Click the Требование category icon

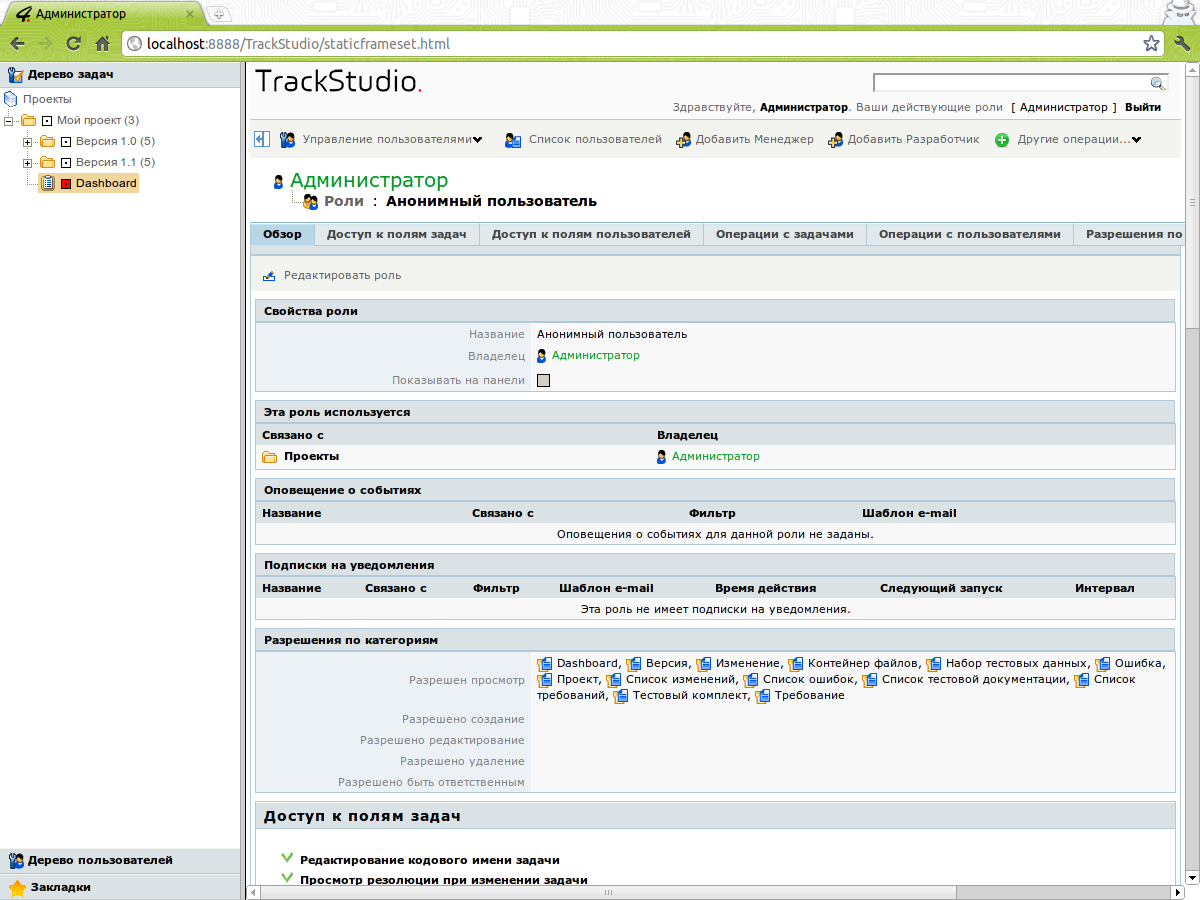tap(763, 696)
